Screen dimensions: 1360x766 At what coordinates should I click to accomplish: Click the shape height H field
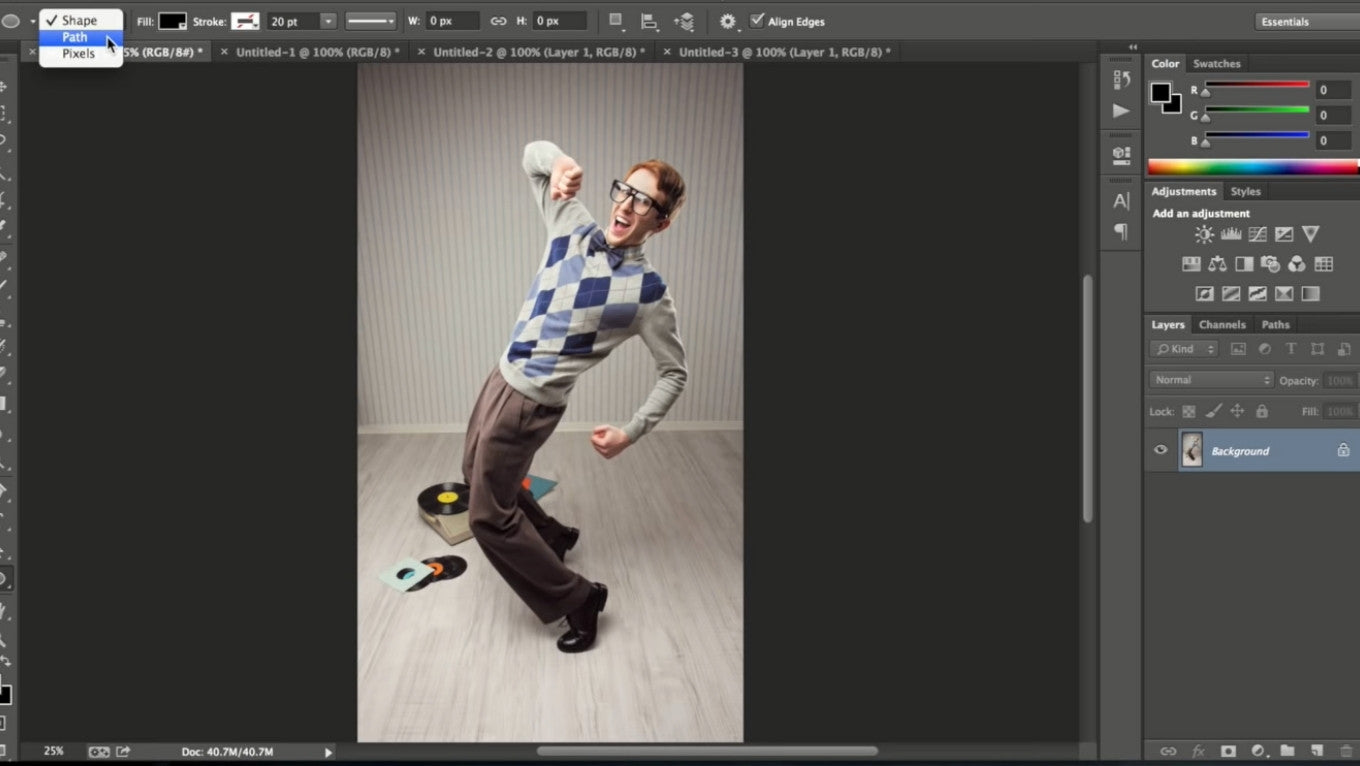coord(560,21)
